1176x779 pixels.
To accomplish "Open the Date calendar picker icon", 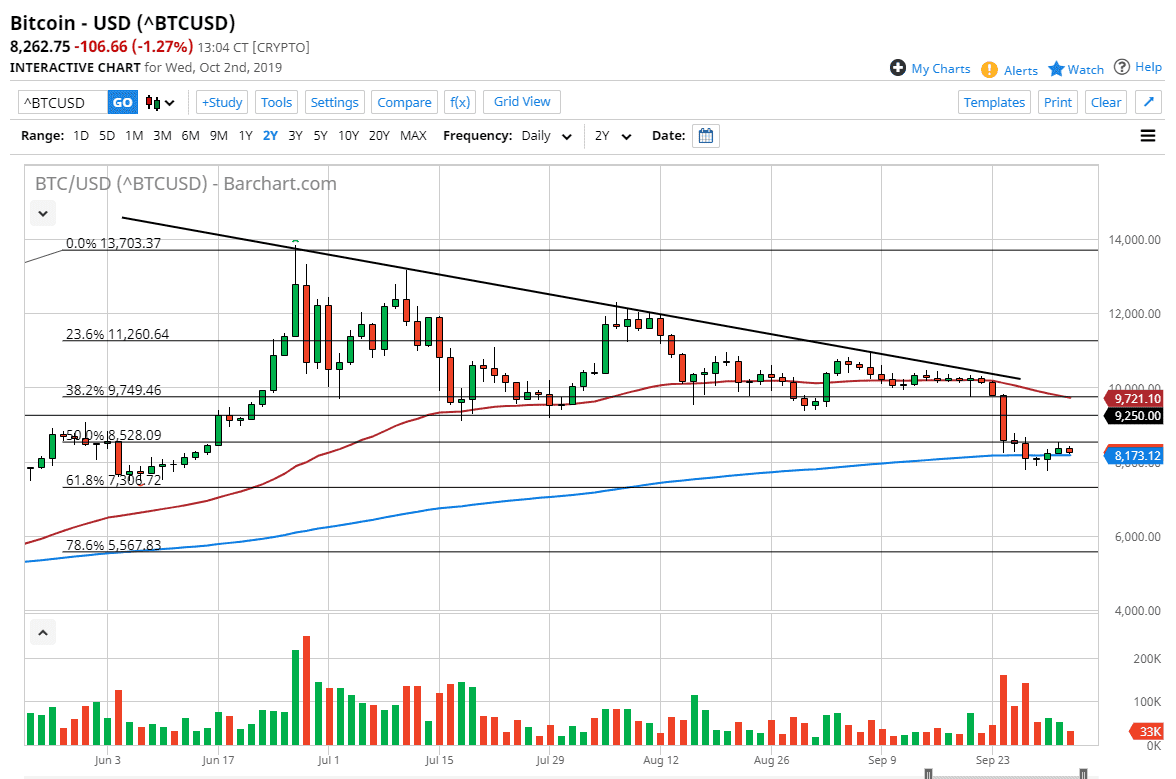I will pyautogui.click(x=705, y=135).
